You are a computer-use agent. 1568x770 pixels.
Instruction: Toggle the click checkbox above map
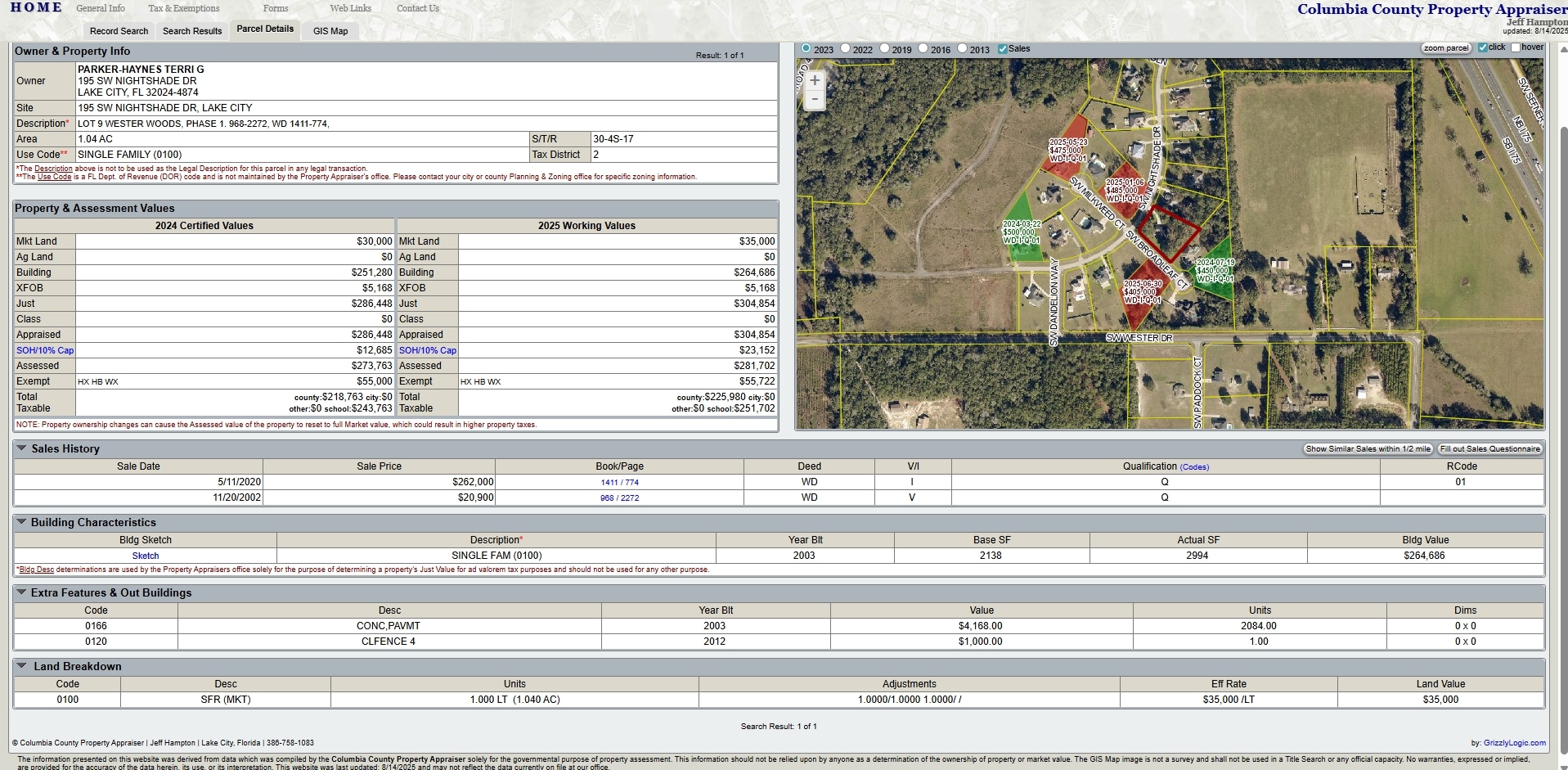pyautogui.click(x=1482, y=47)
